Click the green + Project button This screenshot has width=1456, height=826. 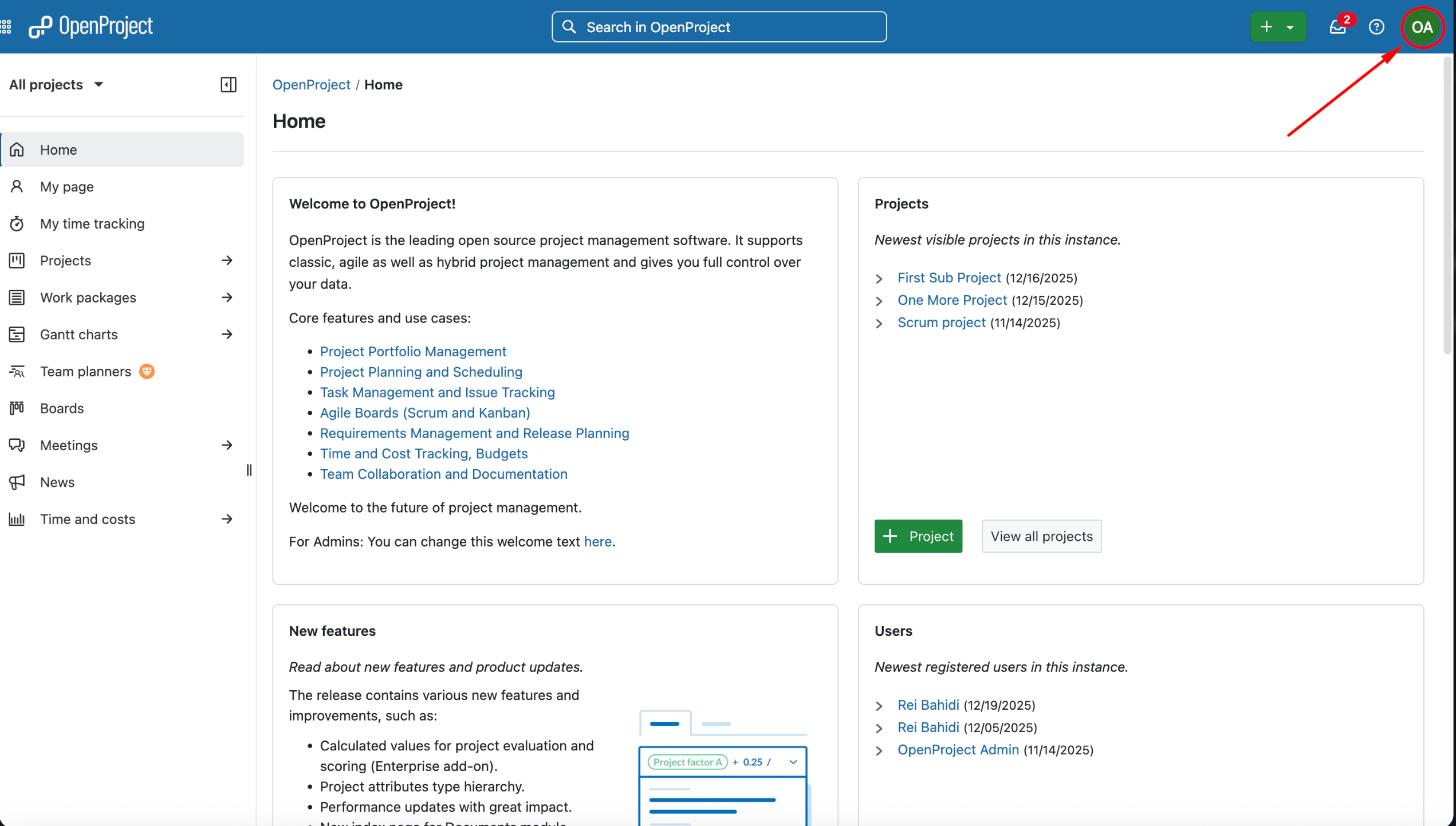click(918, 536)
